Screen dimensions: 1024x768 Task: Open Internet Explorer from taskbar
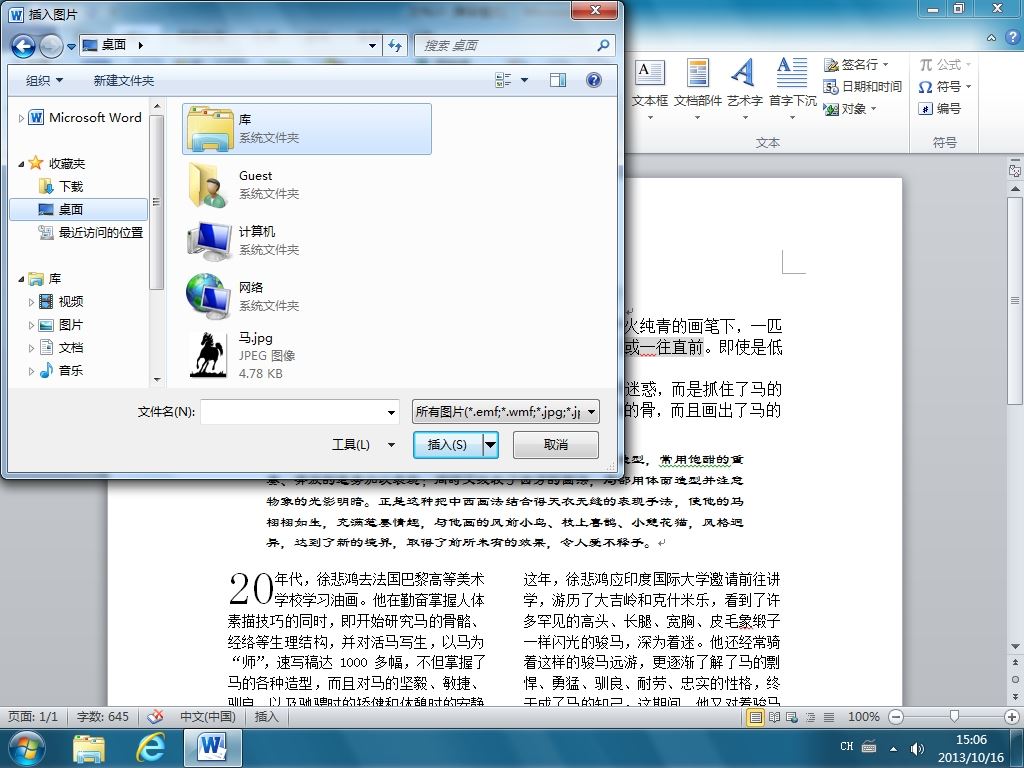(x=150, y=748)
